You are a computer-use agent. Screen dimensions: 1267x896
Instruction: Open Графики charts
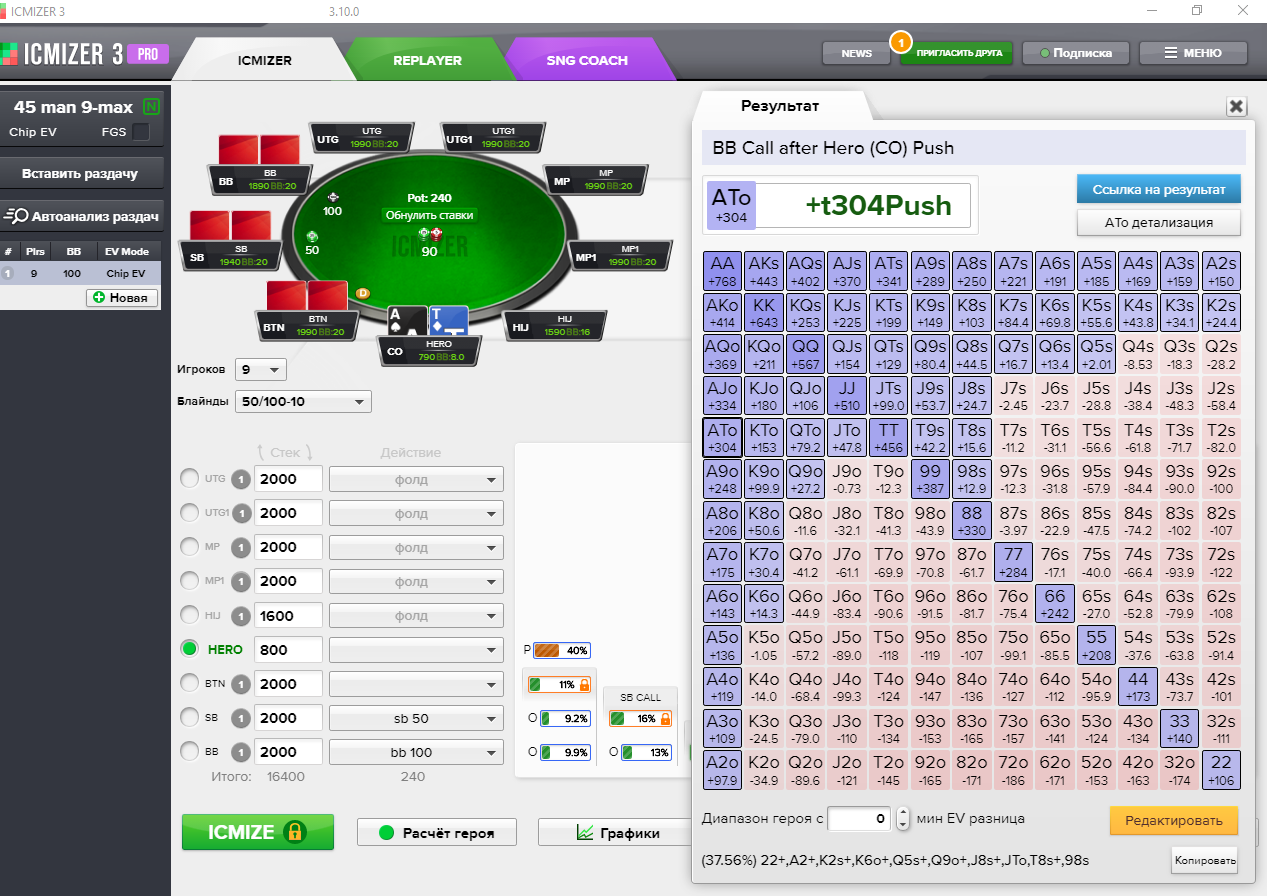[617, 832]
